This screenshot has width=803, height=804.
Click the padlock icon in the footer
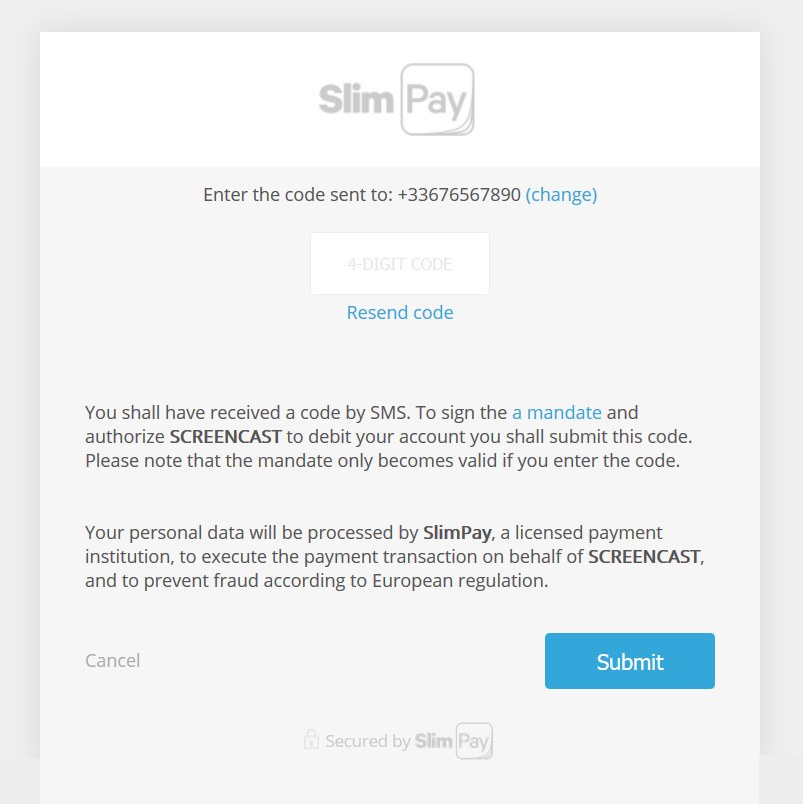(x=311, y=741)
